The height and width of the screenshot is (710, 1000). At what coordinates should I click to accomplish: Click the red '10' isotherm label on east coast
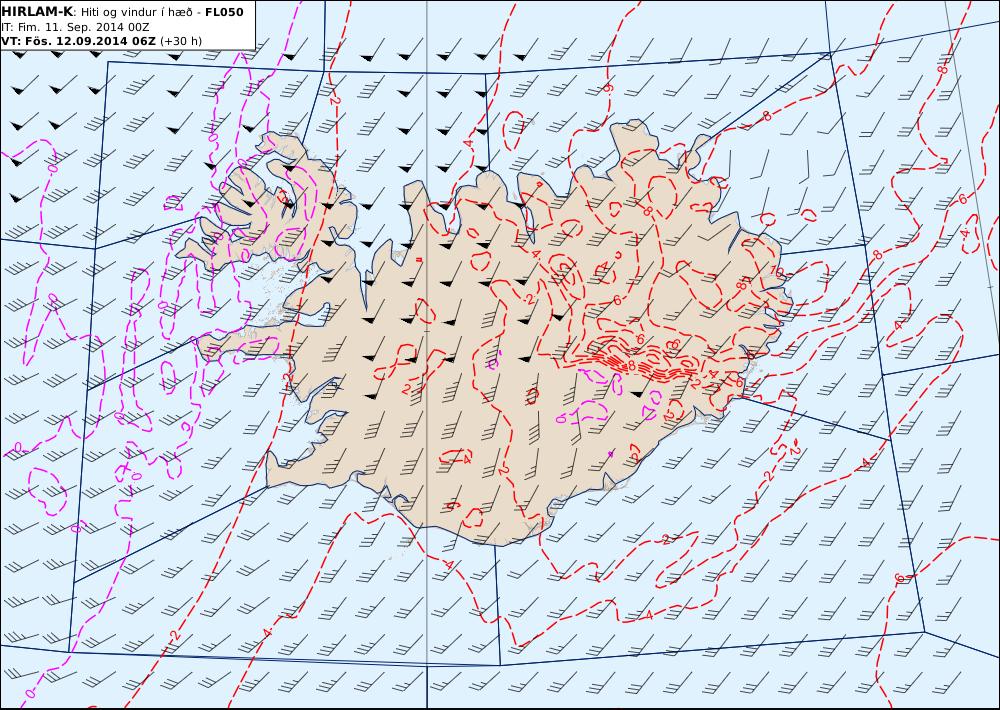[x=776, y=270]
